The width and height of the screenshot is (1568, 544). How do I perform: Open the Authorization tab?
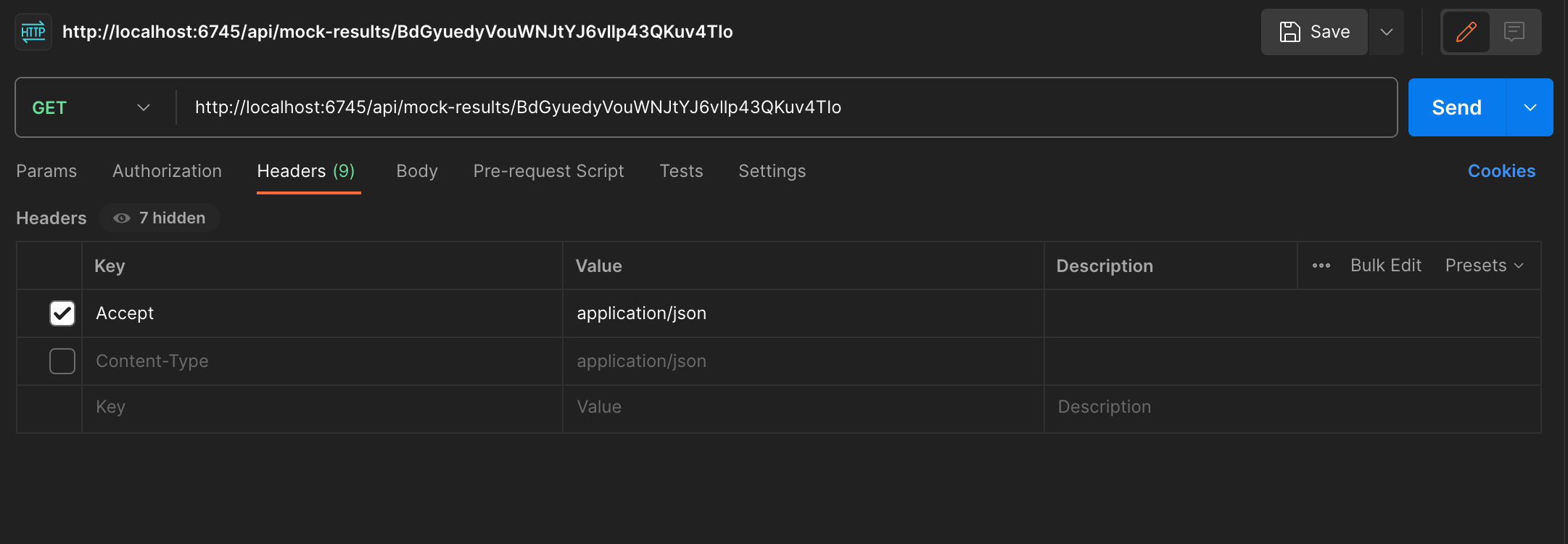[x=167, y=171]
